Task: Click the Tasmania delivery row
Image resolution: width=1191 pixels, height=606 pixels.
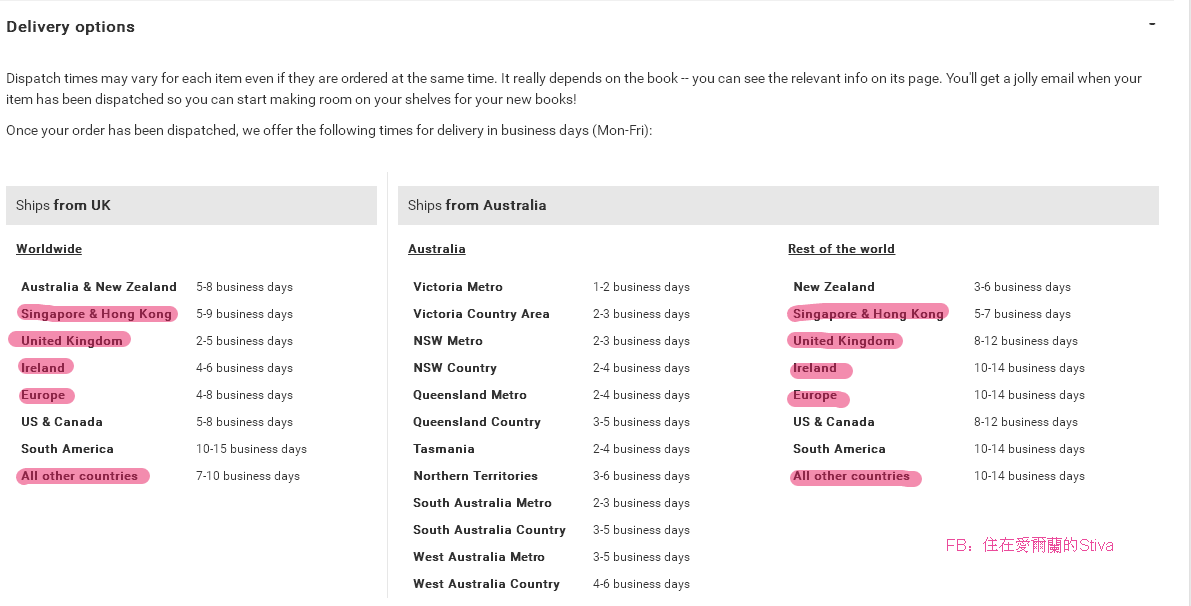Action: pos(444,449)
